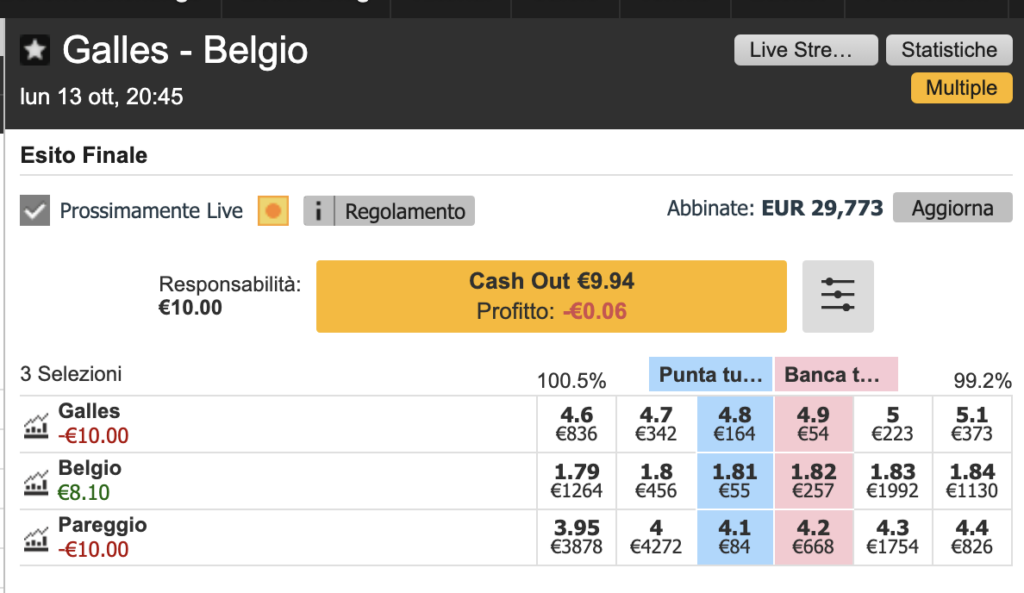Viewport: 1024px width, 593px height.
Task: Click the Banca tutto column header
Action: pyautogui.click(x=836, y=375)
